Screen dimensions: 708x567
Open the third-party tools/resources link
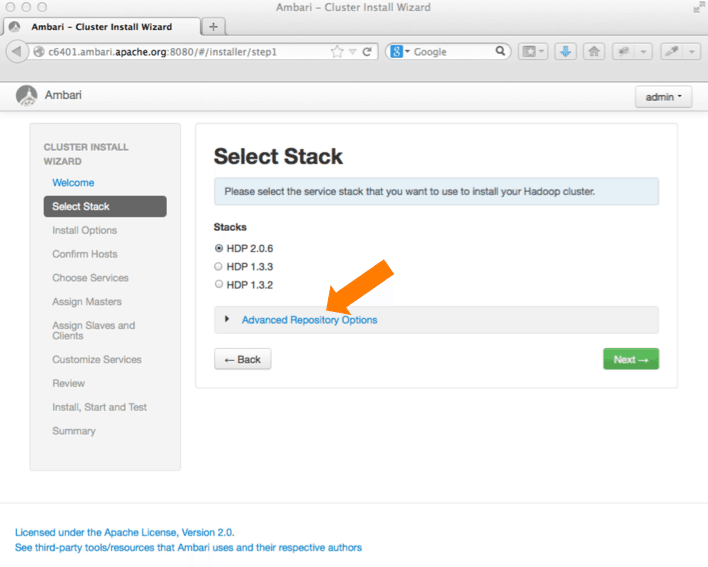tap(188, 548)
